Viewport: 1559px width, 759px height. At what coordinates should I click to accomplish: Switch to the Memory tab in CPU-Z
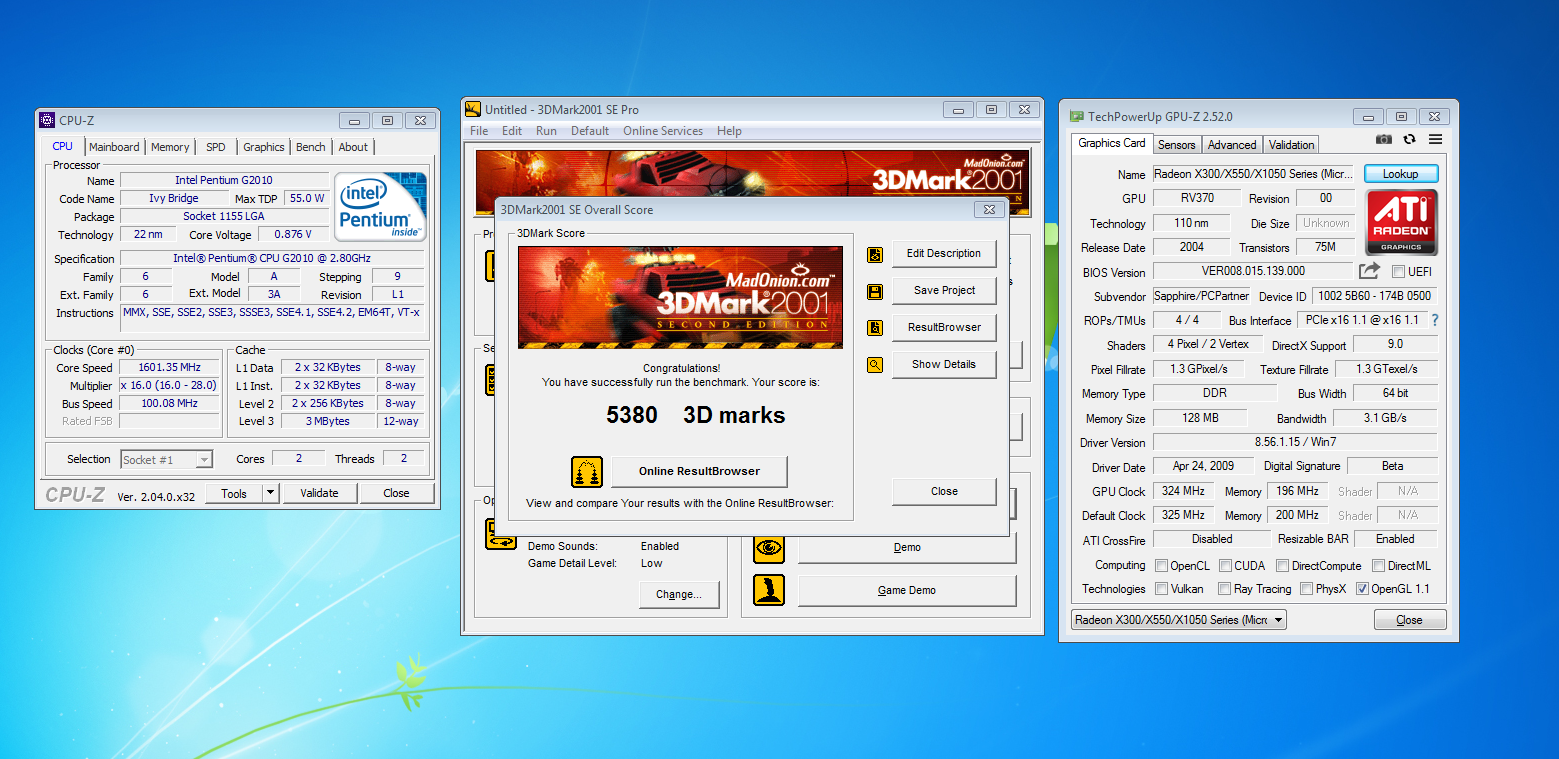click(170, 147)
